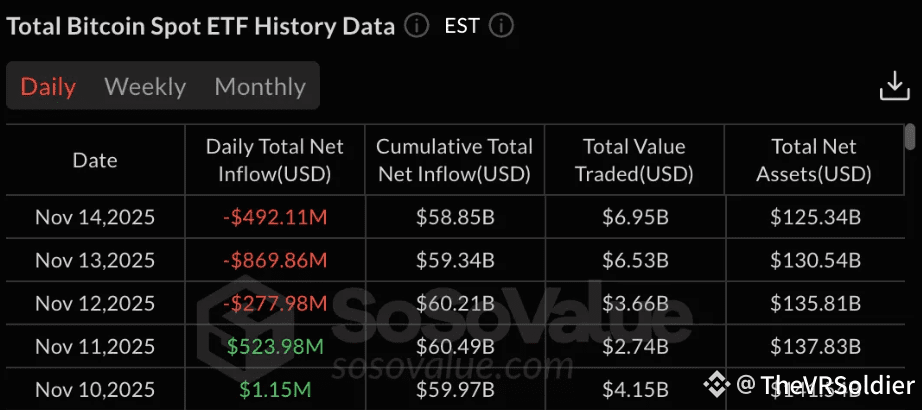Click the $523.98M green inflow value
This screenshot has width=922, height=410.
[x=275, y=346]
